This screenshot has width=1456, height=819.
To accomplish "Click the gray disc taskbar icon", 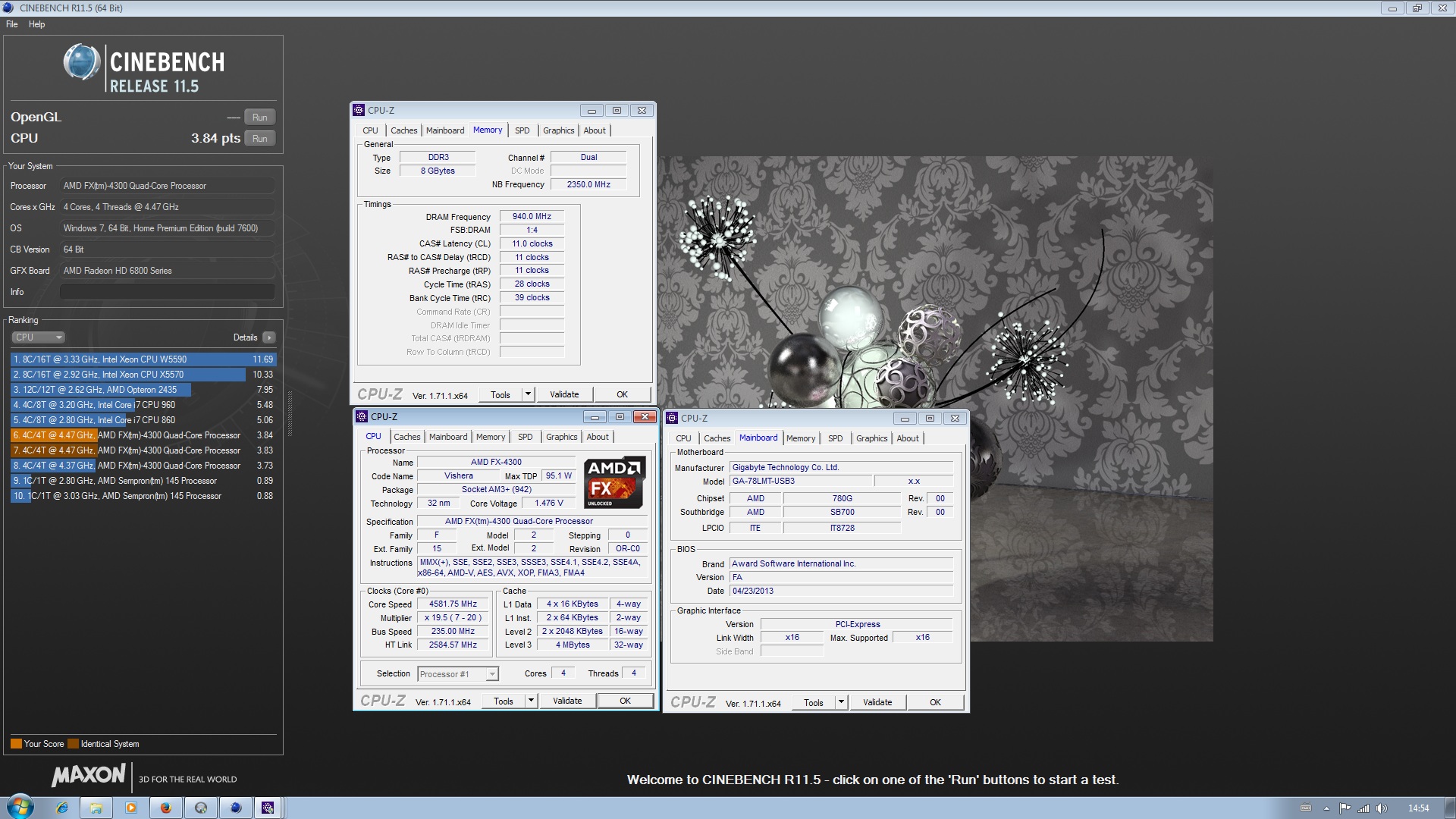I will [201, 808].
